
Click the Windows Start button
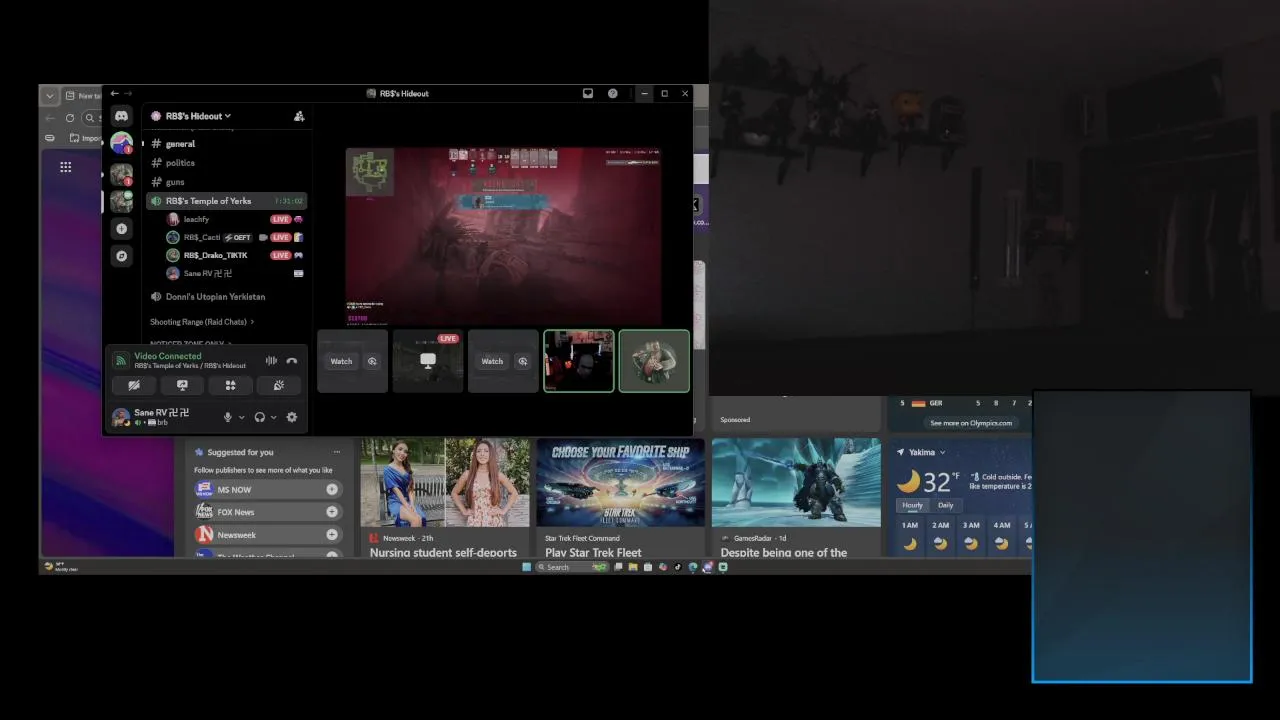(x=527, y=567)
